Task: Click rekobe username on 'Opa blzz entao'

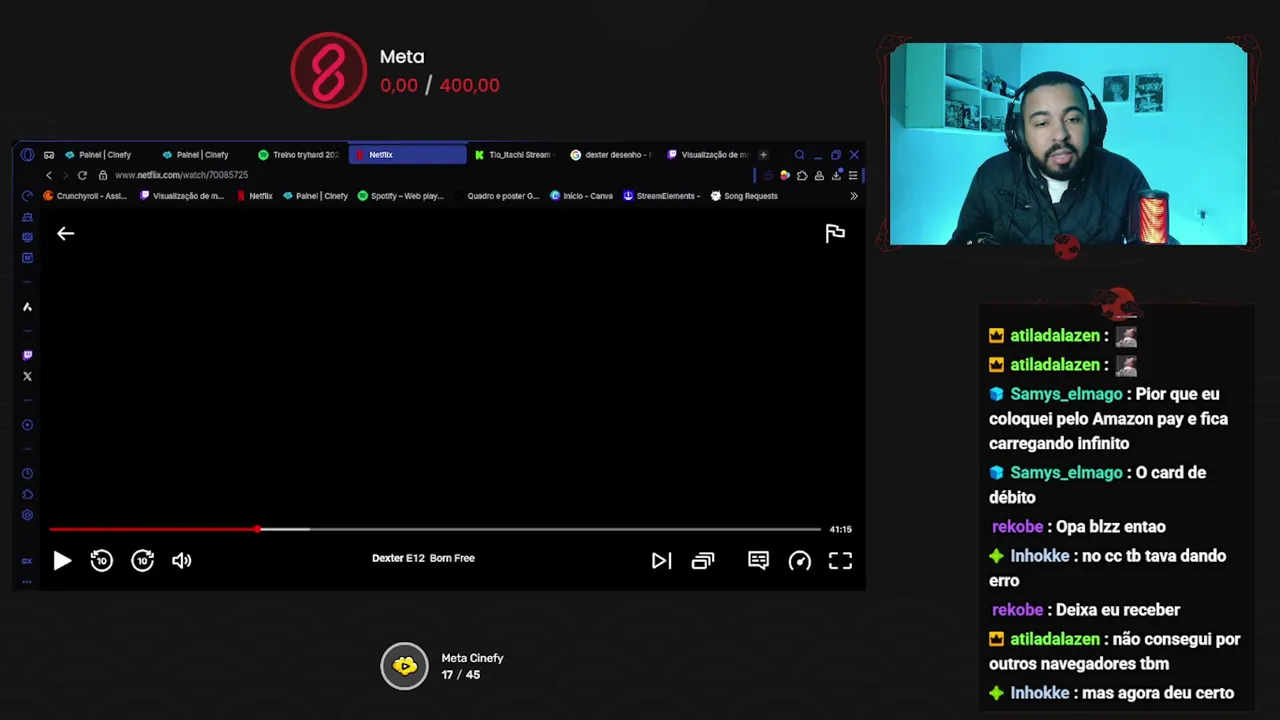Action: 1017,527
